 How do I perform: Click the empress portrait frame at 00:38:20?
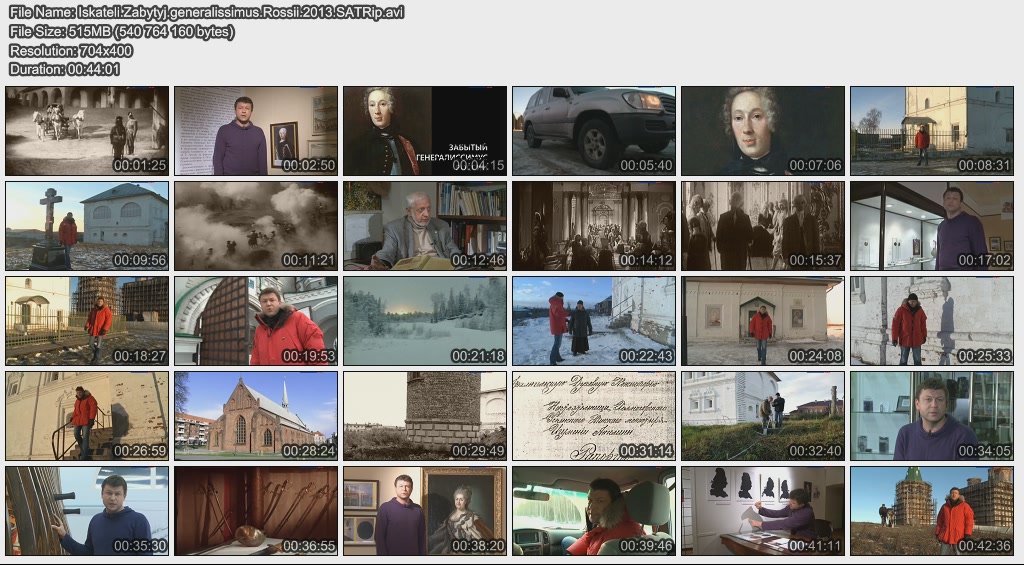coord(425,511)
